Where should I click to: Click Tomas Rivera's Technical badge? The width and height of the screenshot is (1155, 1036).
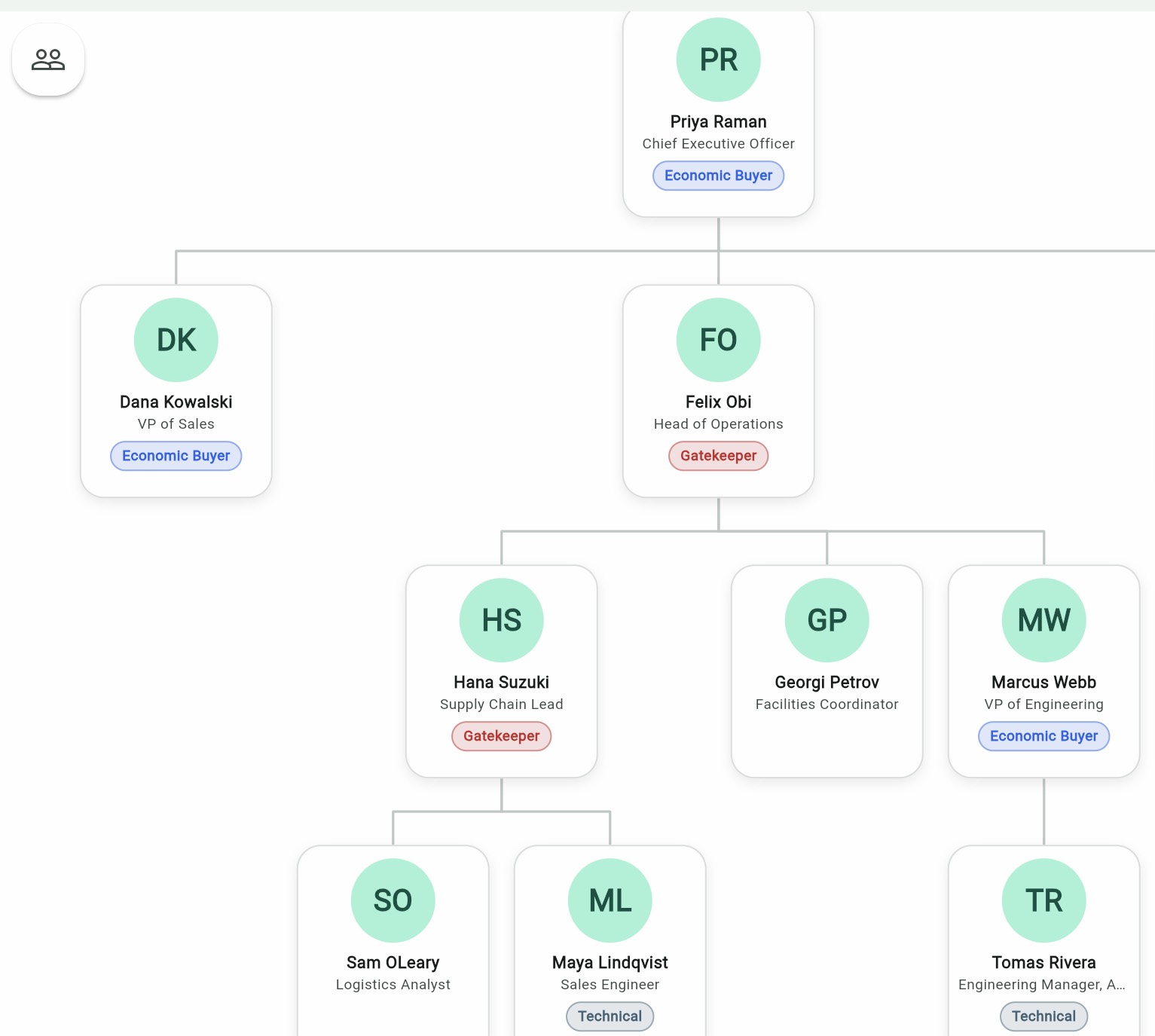pos(1044,1016)
